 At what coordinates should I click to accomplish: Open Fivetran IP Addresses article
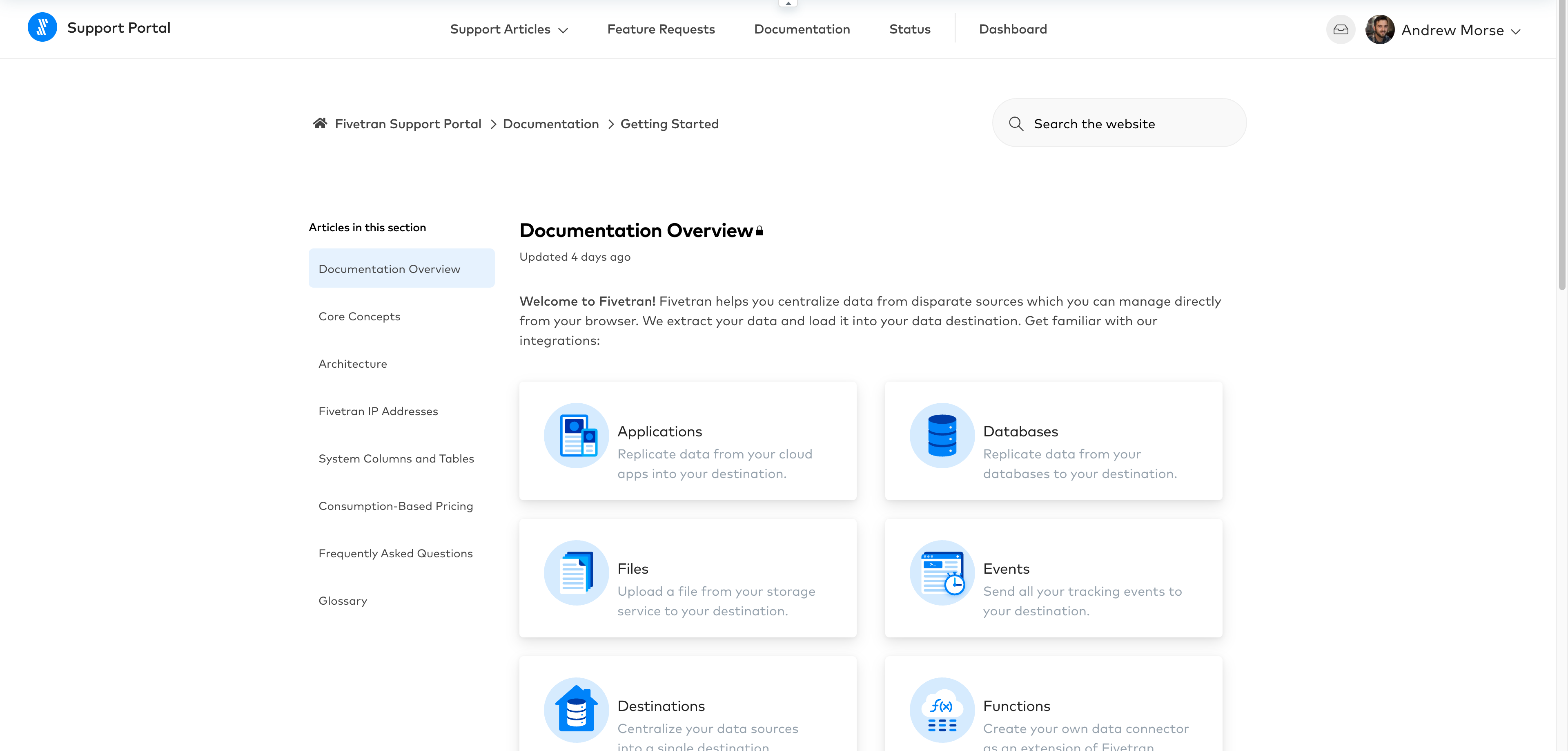click(x=378, y=411)
